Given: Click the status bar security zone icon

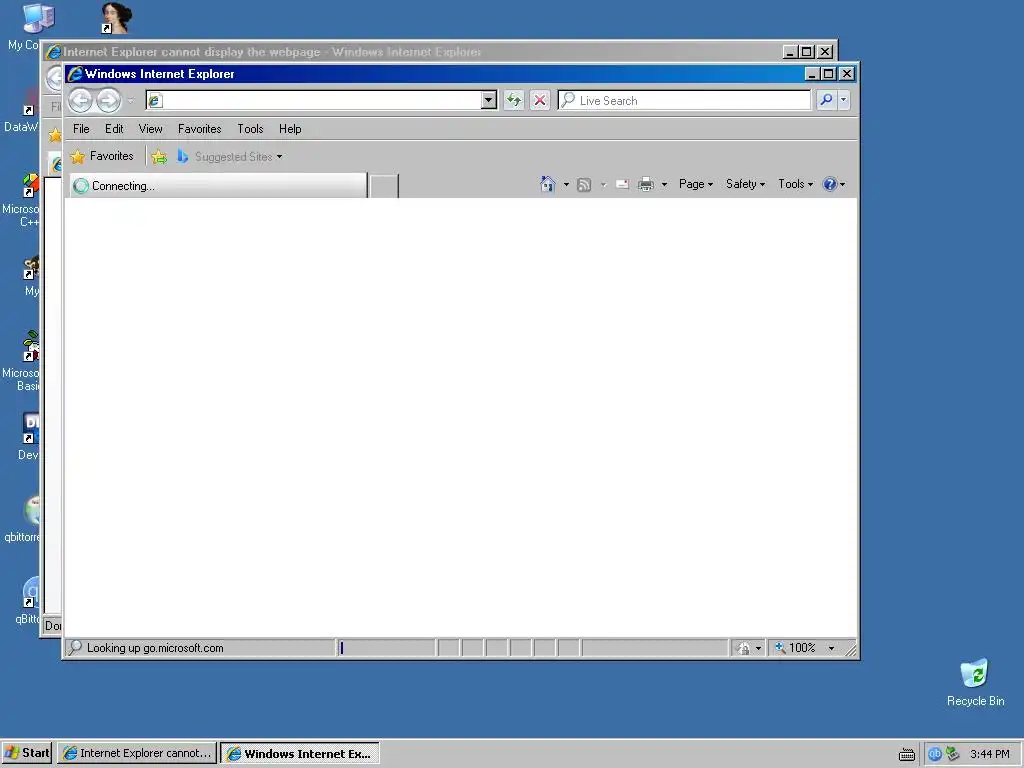Looking at the screenshot, I should pyautogui.click(x=743, y=648).
